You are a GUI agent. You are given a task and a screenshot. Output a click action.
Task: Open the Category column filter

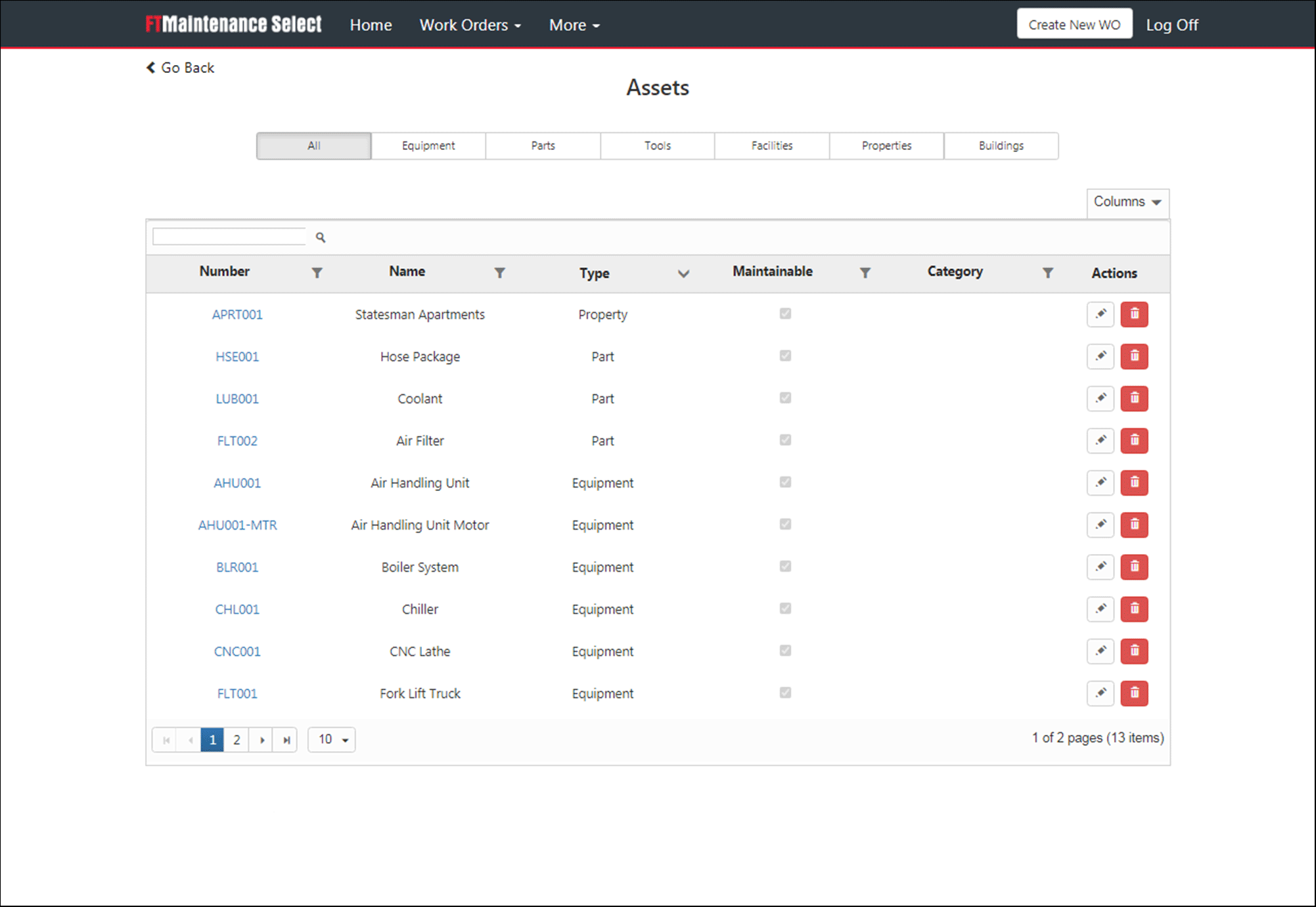1048,273
